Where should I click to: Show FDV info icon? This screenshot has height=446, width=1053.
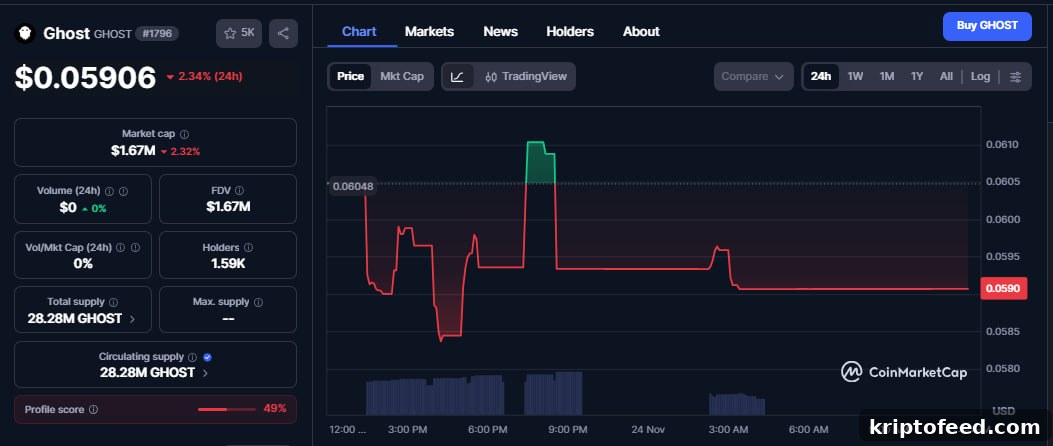240,191
